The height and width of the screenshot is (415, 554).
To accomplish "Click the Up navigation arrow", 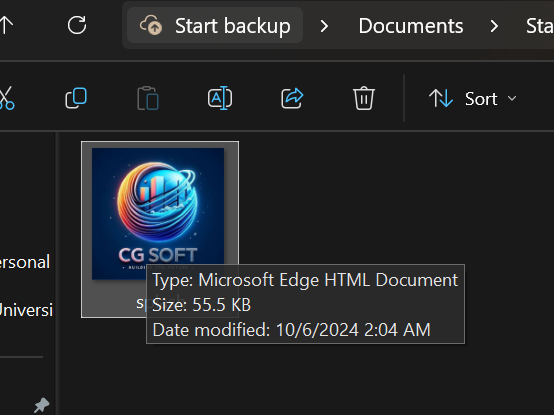I will point(6,25).
